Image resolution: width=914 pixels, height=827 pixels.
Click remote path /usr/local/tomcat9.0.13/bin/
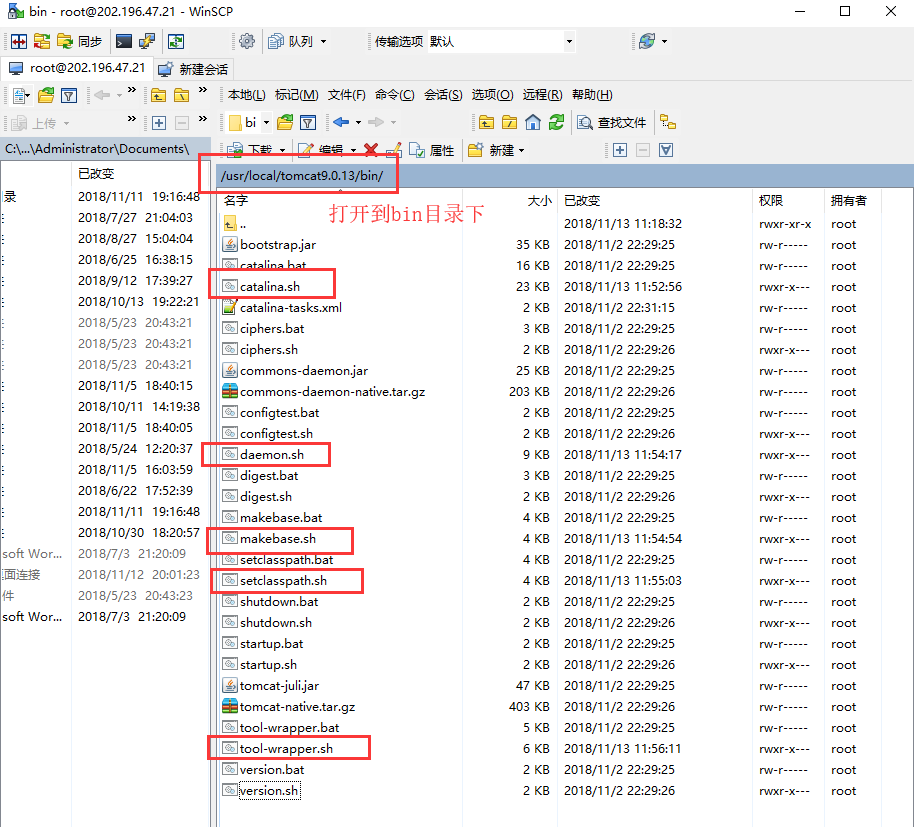point(302,175)
